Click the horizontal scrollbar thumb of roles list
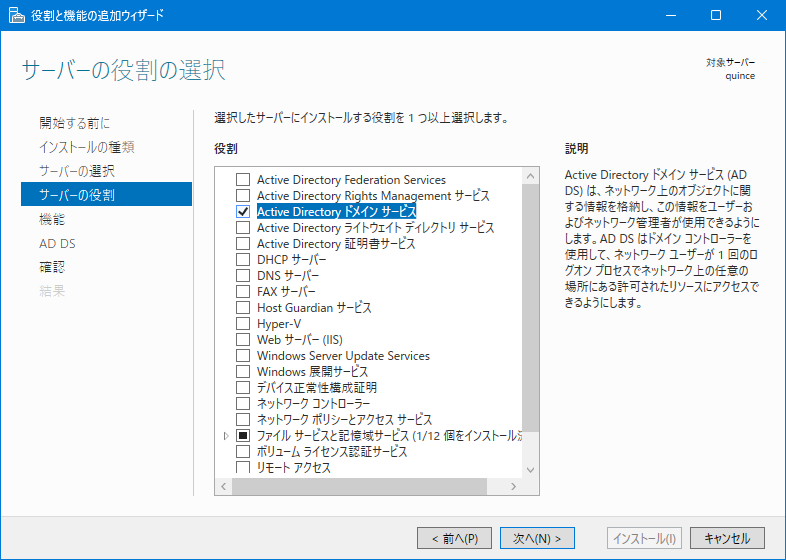 click(x=359, y=486)
